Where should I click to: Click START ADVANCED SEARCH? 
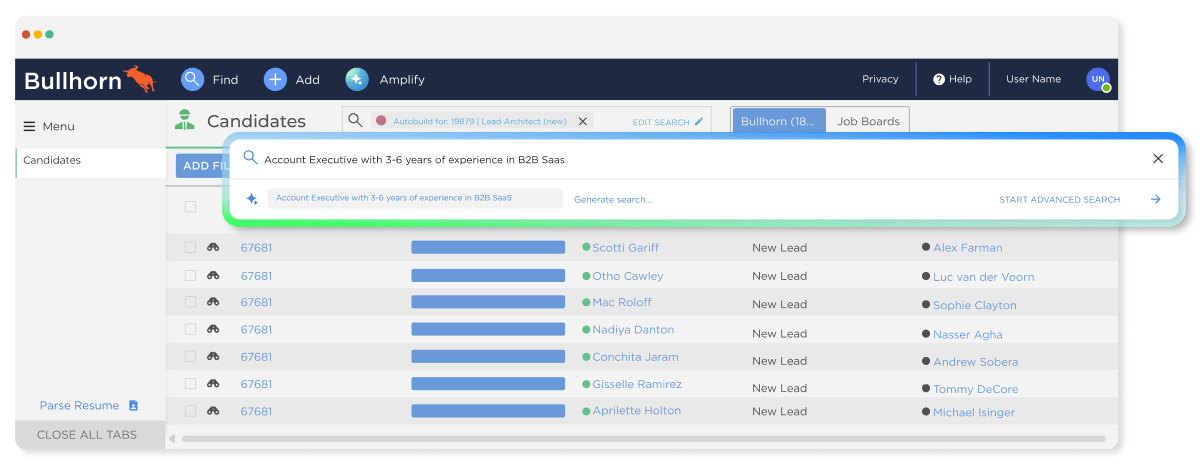[1059, 200]
